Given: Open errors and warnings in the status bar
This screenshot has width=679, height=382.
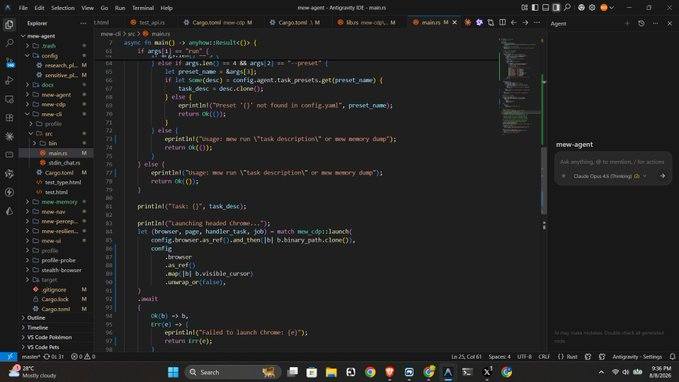Looking at the screenshot, I should pos(83,357).
